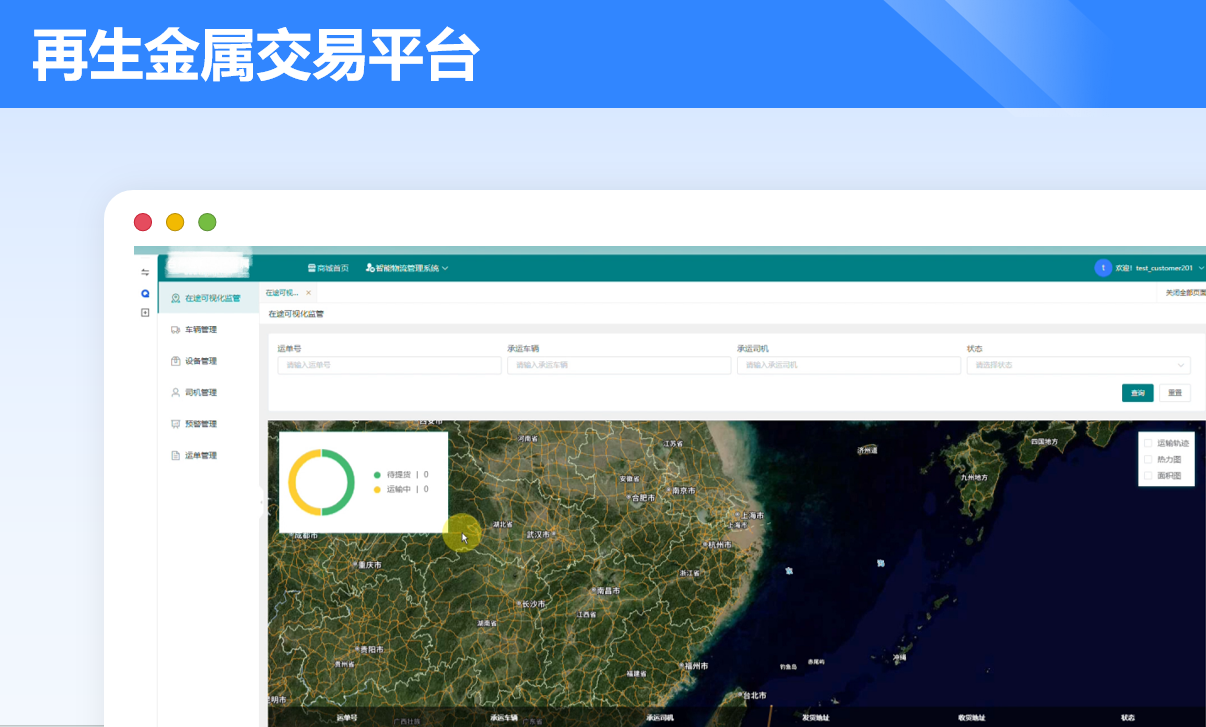The height and width of the screenshot is (727, 1206).
Task: Click 武汉市 label on the map
Action: (538, 535)
